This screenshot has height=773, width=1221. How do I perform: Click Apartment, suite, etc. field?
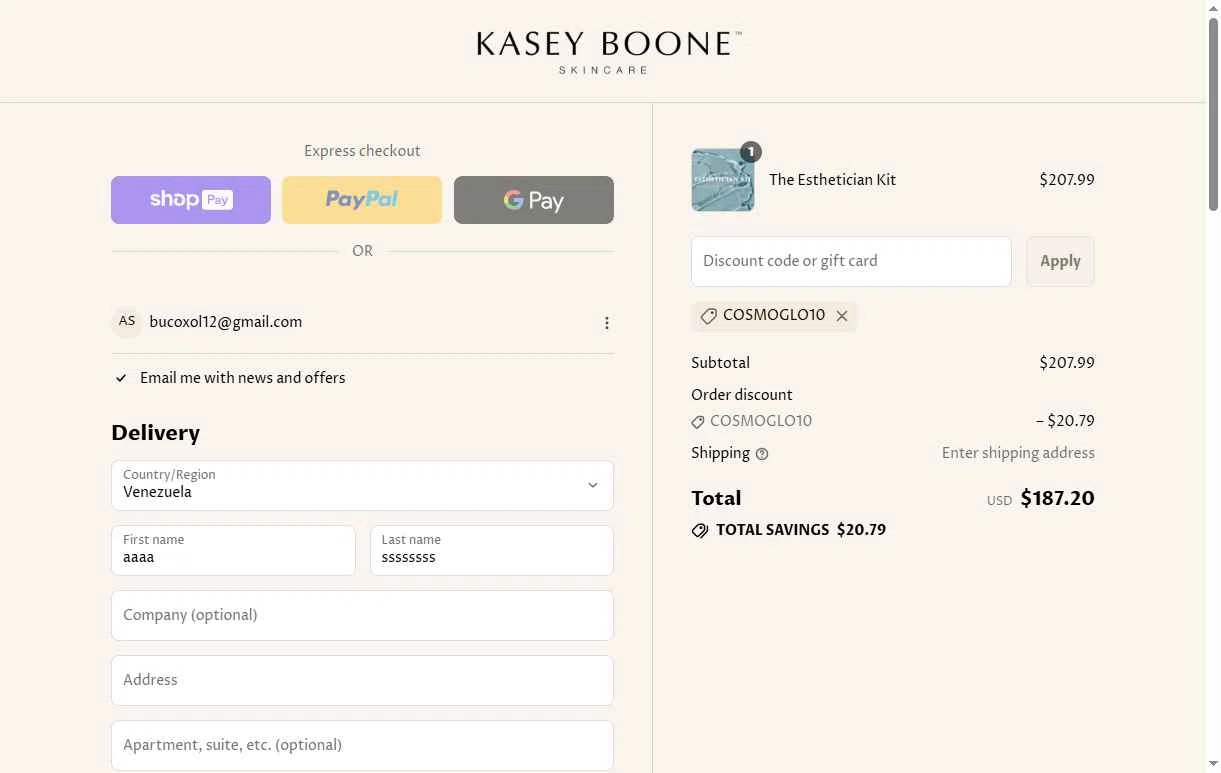coord(362,745)
